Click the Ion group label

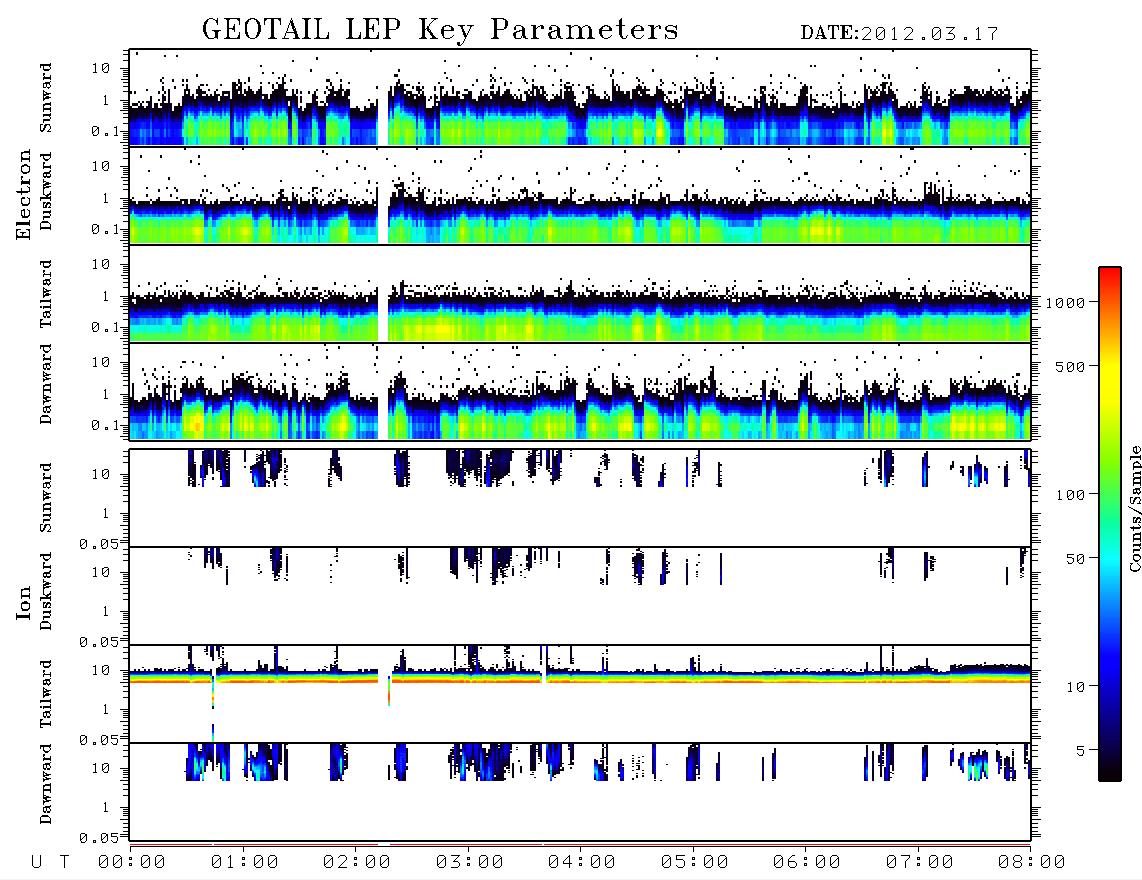[x=23, y=603]
